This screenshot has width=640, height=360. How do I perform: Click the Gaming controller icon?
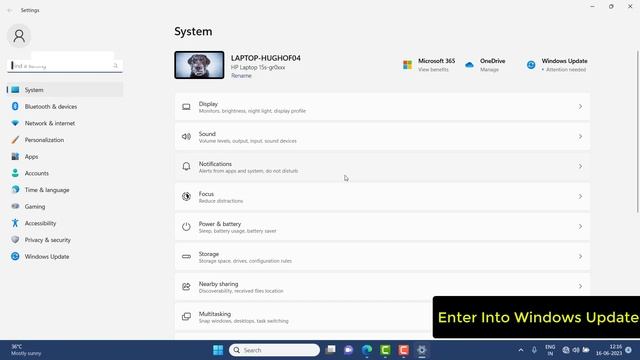pyautogui.click(x=15, y=207)
